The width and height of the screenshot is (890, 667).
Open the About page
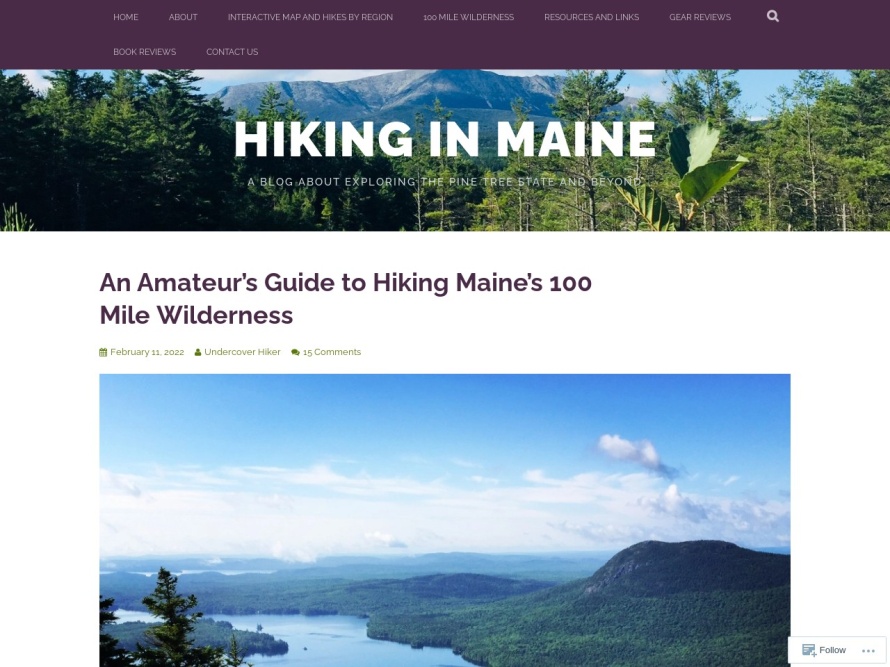[x=183, y=17]
